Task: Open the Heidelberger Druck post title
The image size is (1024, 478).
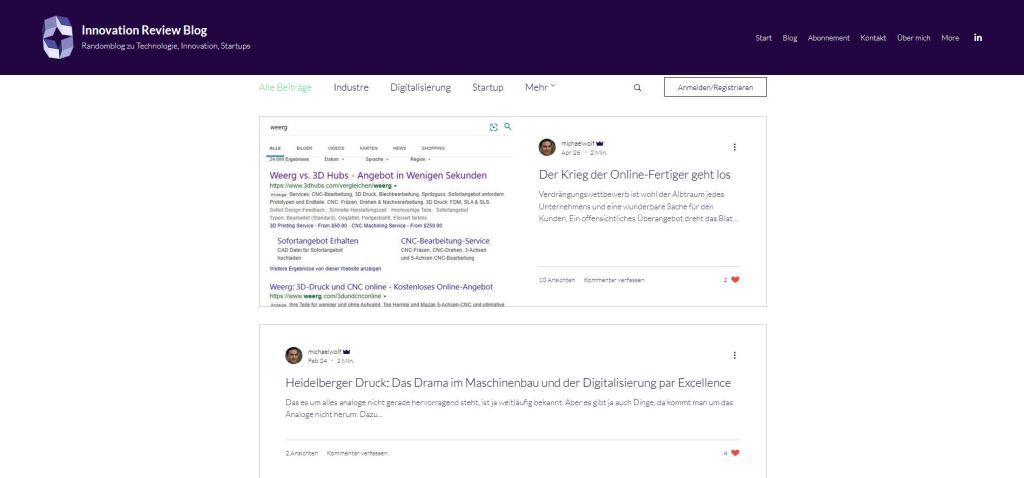Action: (x=508, y=383)
